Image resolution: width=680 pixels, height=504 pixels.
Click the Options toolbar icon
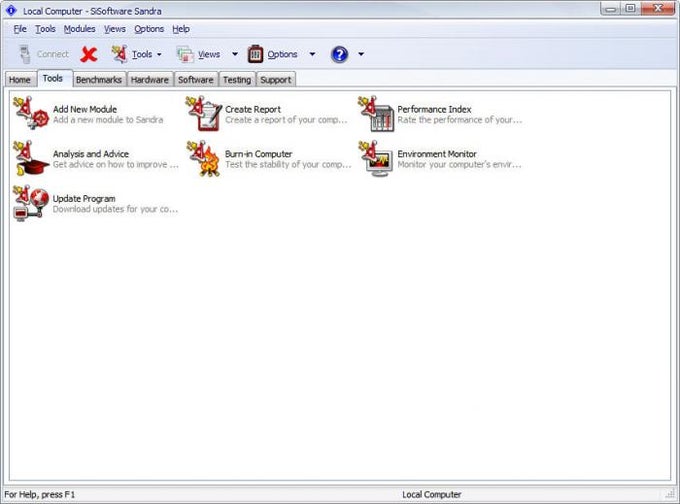pyautogui.click(x=255, y=54)
